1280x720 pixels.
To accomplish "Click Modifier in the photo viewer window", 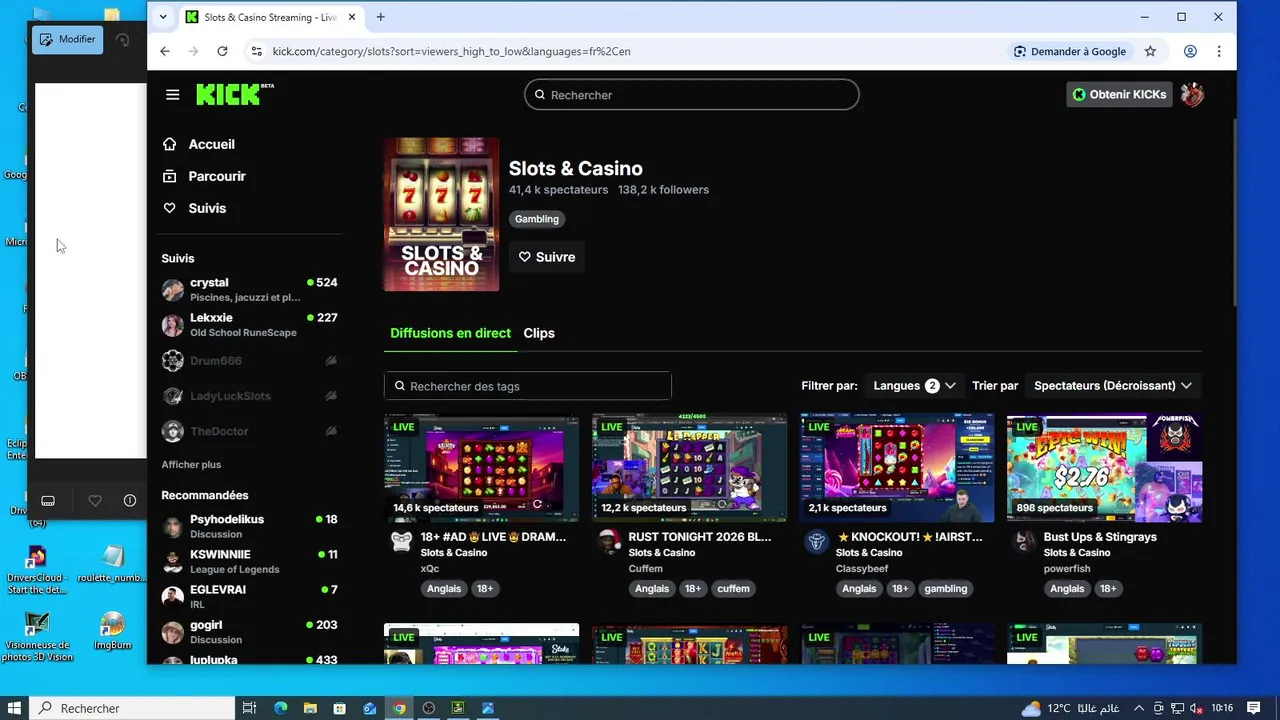I will (68, 40).
